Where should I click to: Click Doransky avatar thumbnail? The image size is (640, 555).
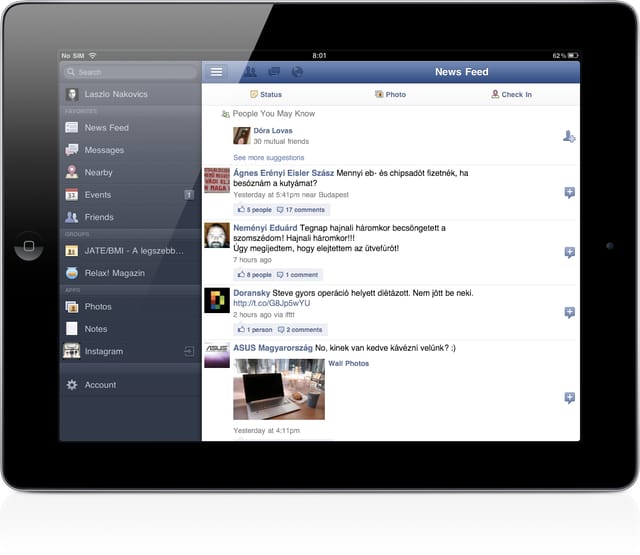[x=217, y=300]
